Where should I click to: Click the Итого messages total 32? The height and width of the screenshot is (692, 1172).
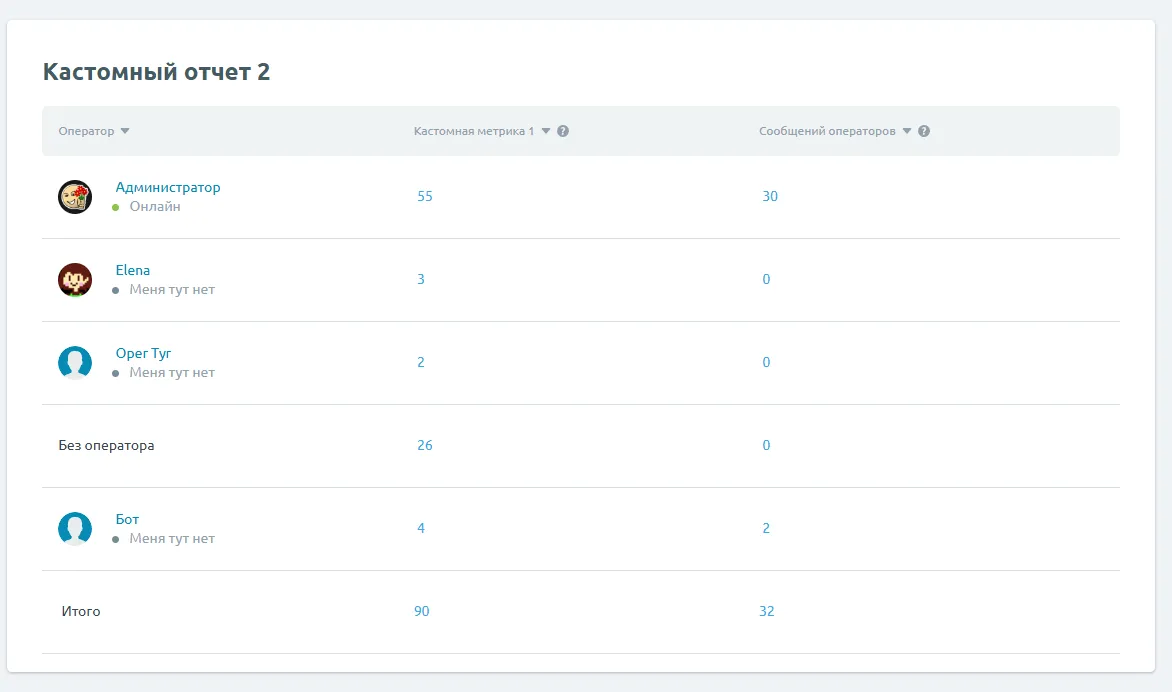(x=767, y=611)
